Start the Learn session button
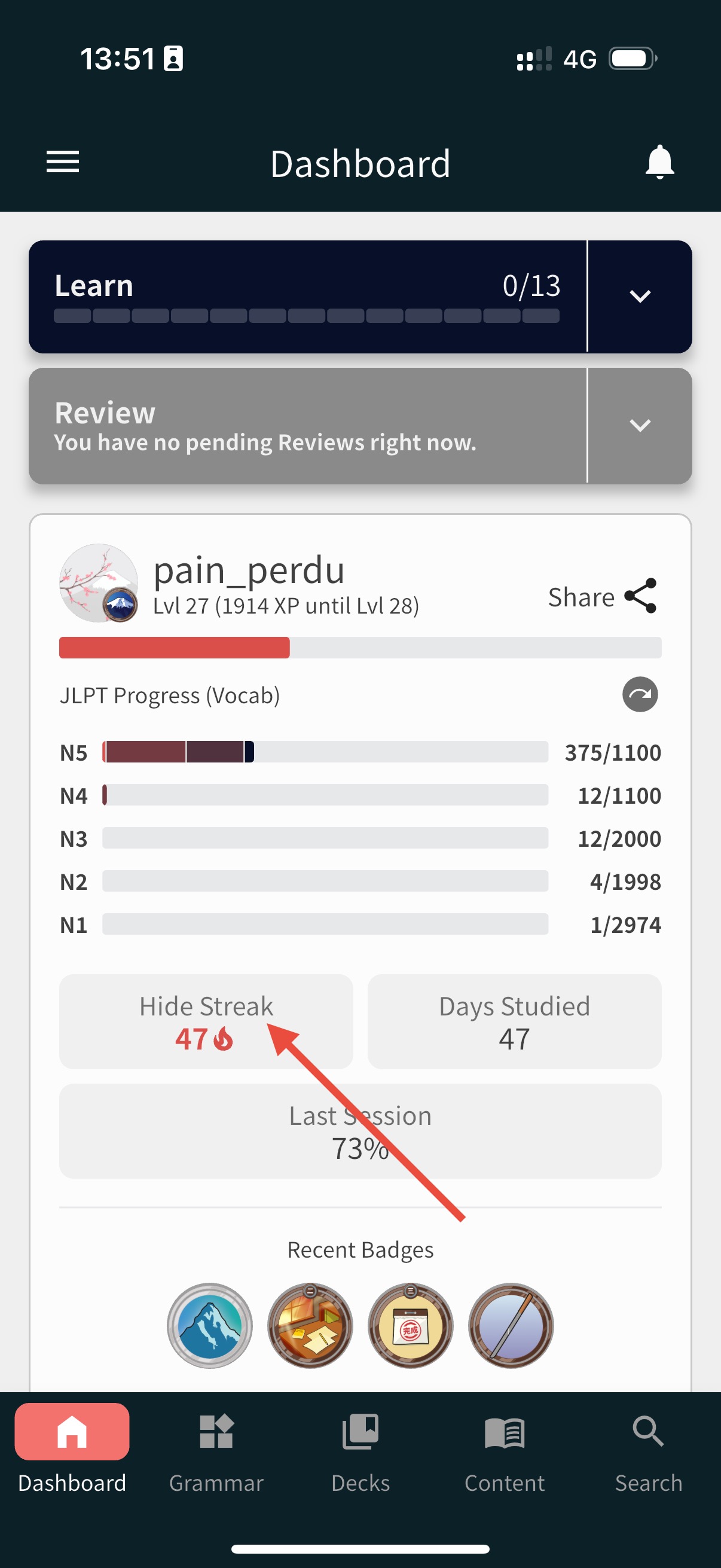Image resolution: width=721 pixels, height=1568 pixels. tap(307, 297)
